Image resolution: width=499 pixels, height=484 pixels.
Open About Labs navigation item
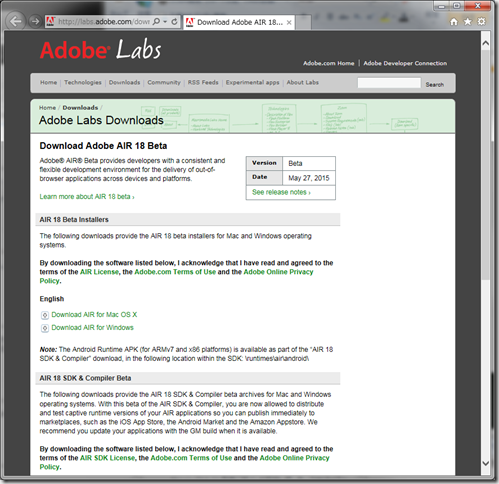pos(303,82)
